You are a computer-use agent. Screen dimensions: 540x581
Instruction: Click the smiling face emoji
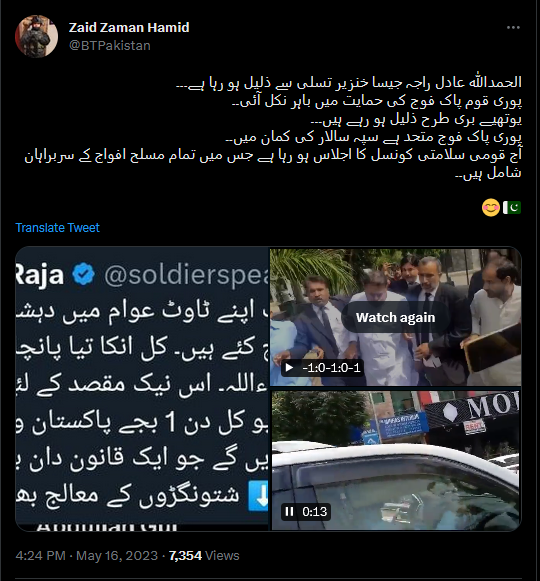tap(491, 208)
